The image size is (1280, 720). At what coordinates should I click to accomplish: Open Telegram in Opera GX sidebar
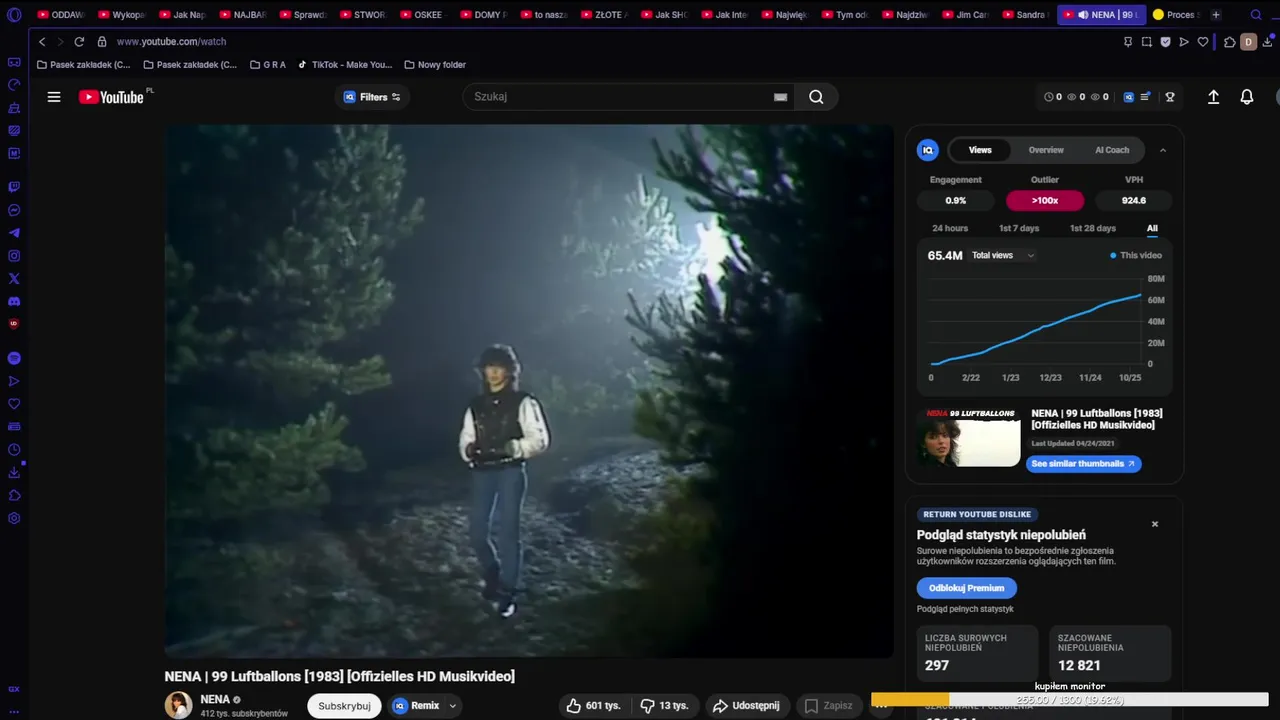point(14,233)
